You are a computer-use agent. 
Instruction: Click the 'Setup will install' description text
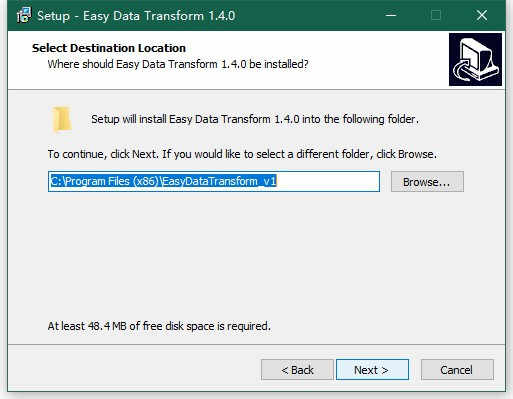pyautogui.click(x=255, y=119)
